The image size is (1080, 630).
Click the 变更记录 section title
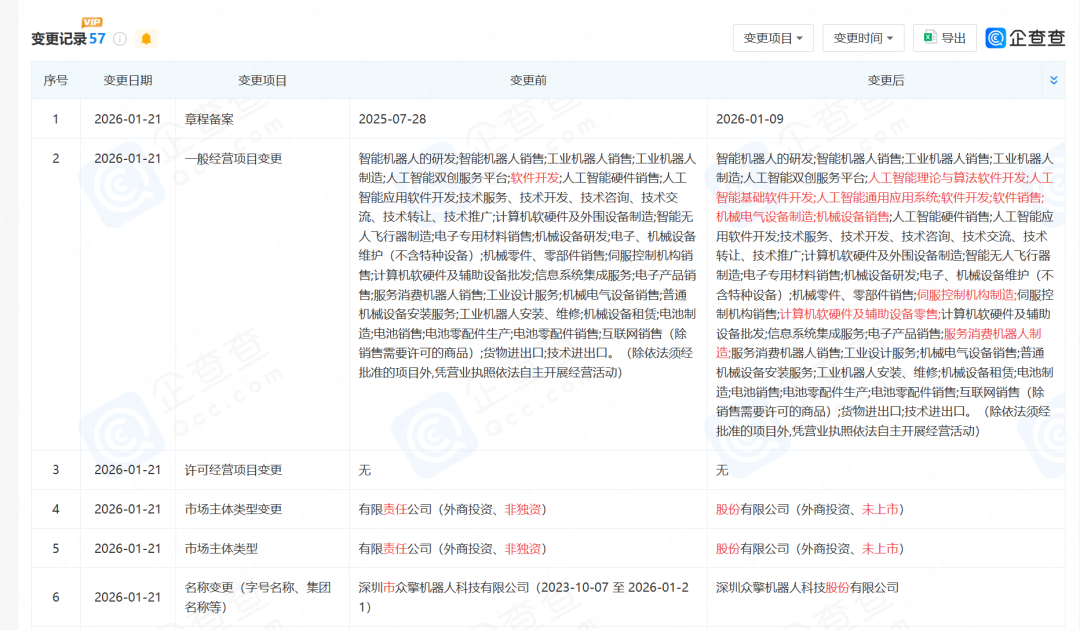(x=58, y=39)
